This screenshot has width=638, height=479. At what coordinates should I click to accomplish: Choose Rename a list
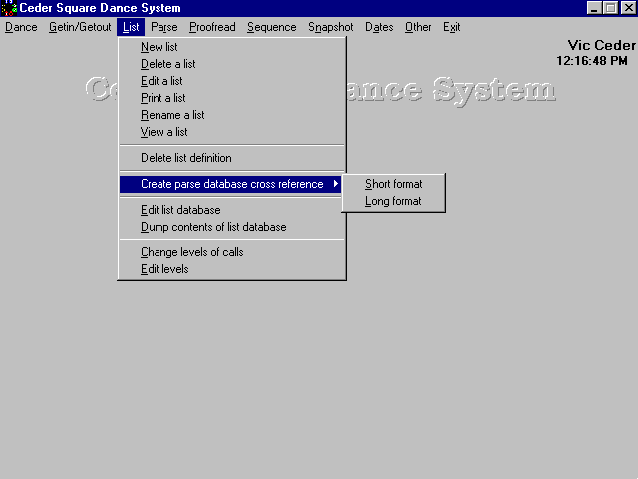pyautogui.click(x=232, y=115)
